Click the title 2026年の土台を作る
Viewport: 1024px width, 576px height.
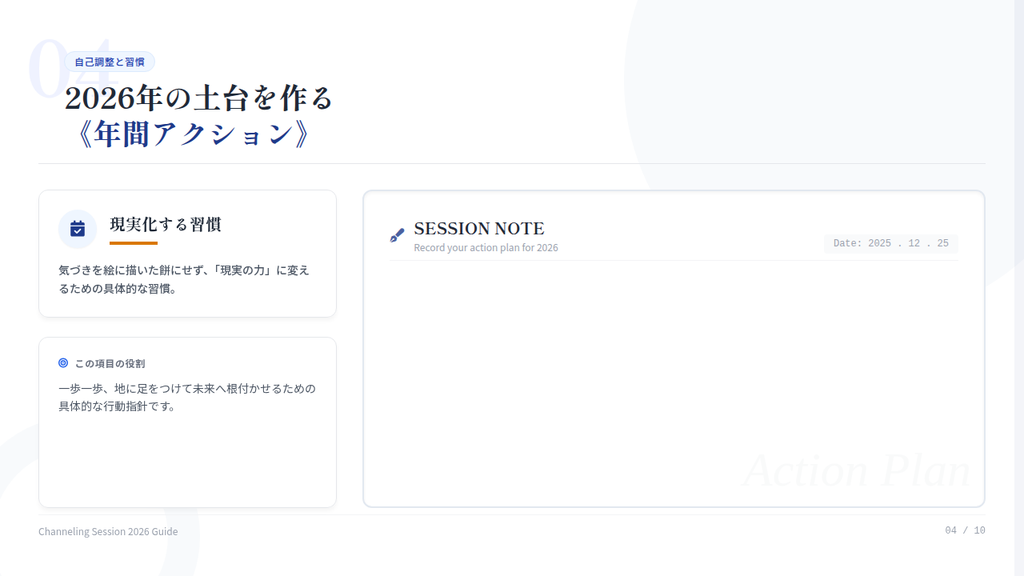198,98
